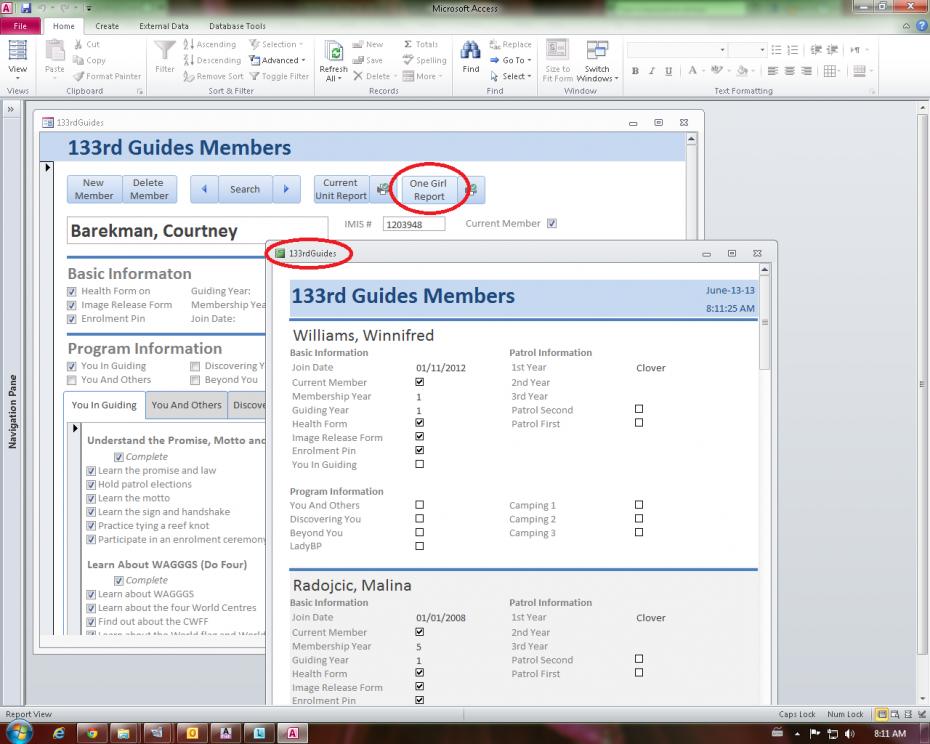Select the Format Painter tool
The height and width of the screenshot is (744, 930).
(107, 76)
